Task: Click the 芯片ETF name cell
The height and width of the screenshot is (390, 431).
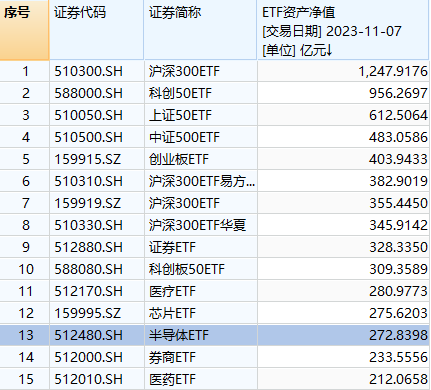Action: [201, 313]
